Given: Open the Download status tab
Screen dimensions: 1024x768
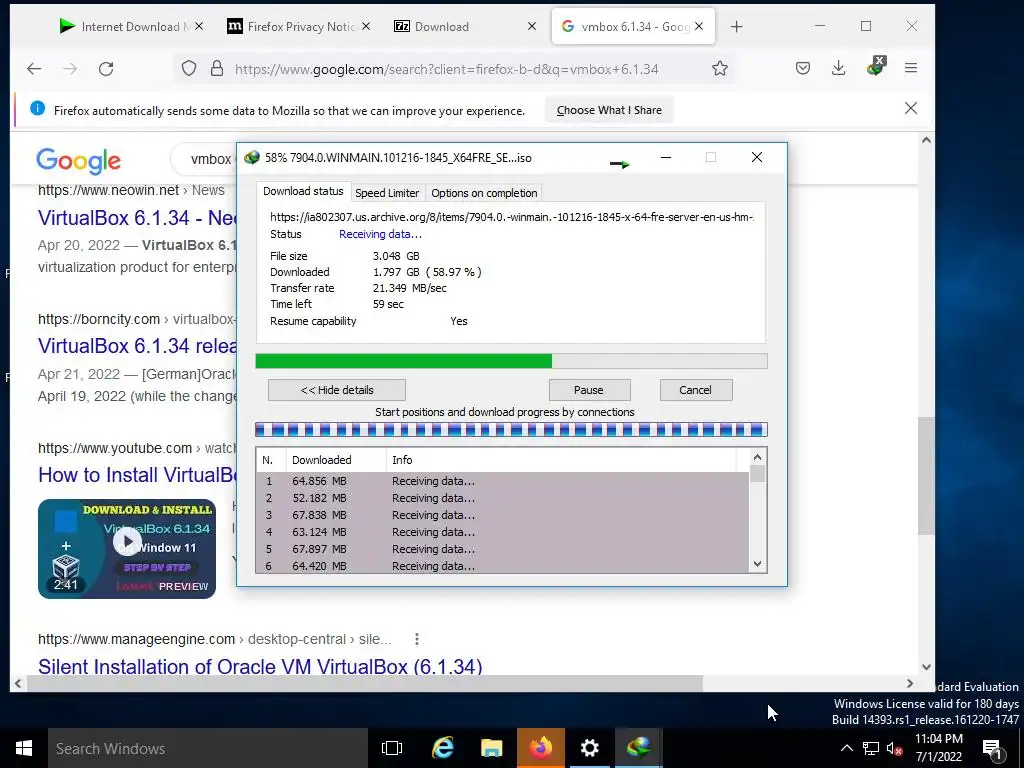Looking at the screenshot, I should tap(303, 191).
